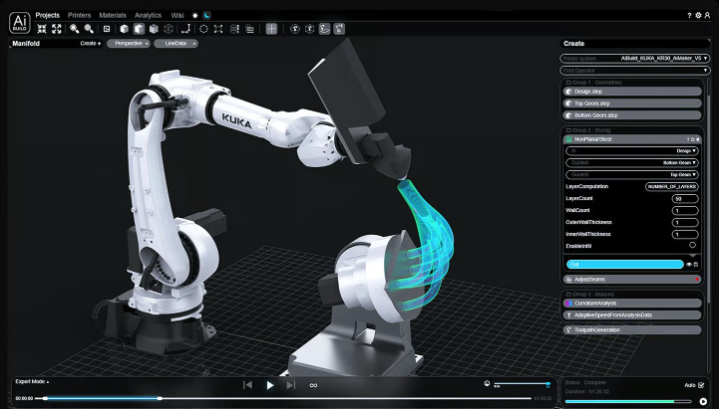Image resolution: width=719 pixels, height=409 pixels.
Task: Click the grid toggle toolbar icon
Action: (271, 29)
